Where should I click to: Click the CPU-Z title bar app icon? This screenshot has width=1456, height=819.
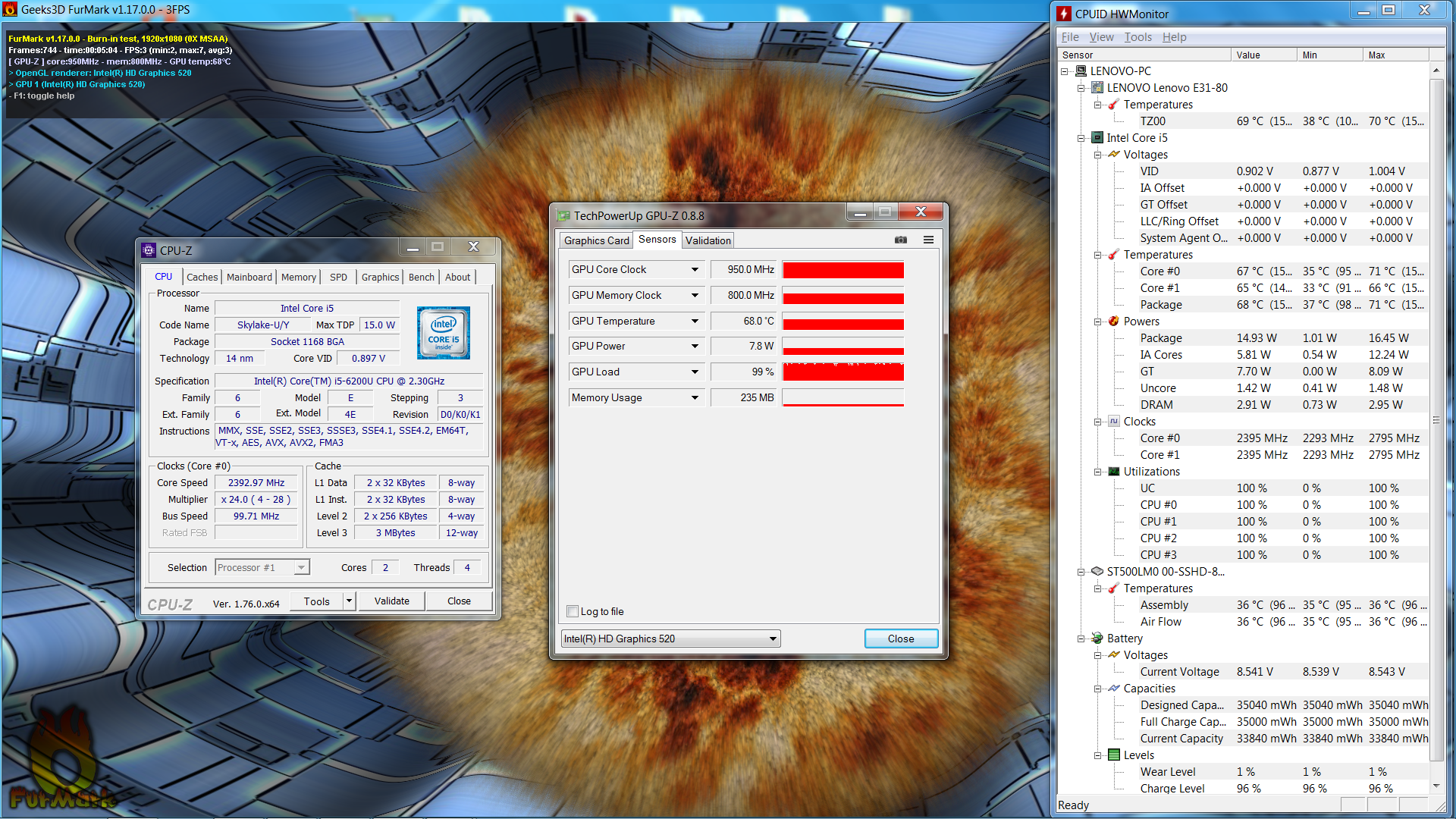point(149,250)
